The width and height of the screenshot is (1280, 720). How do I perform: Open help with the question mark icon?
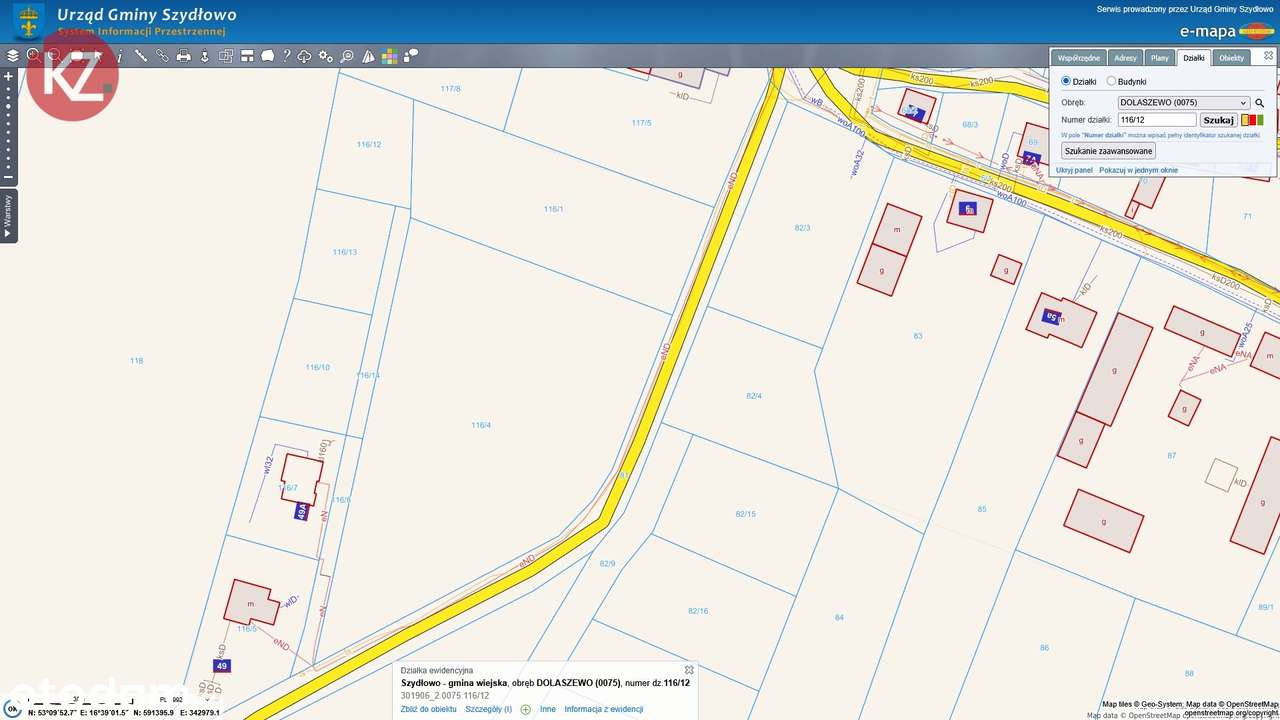point(286,56)
